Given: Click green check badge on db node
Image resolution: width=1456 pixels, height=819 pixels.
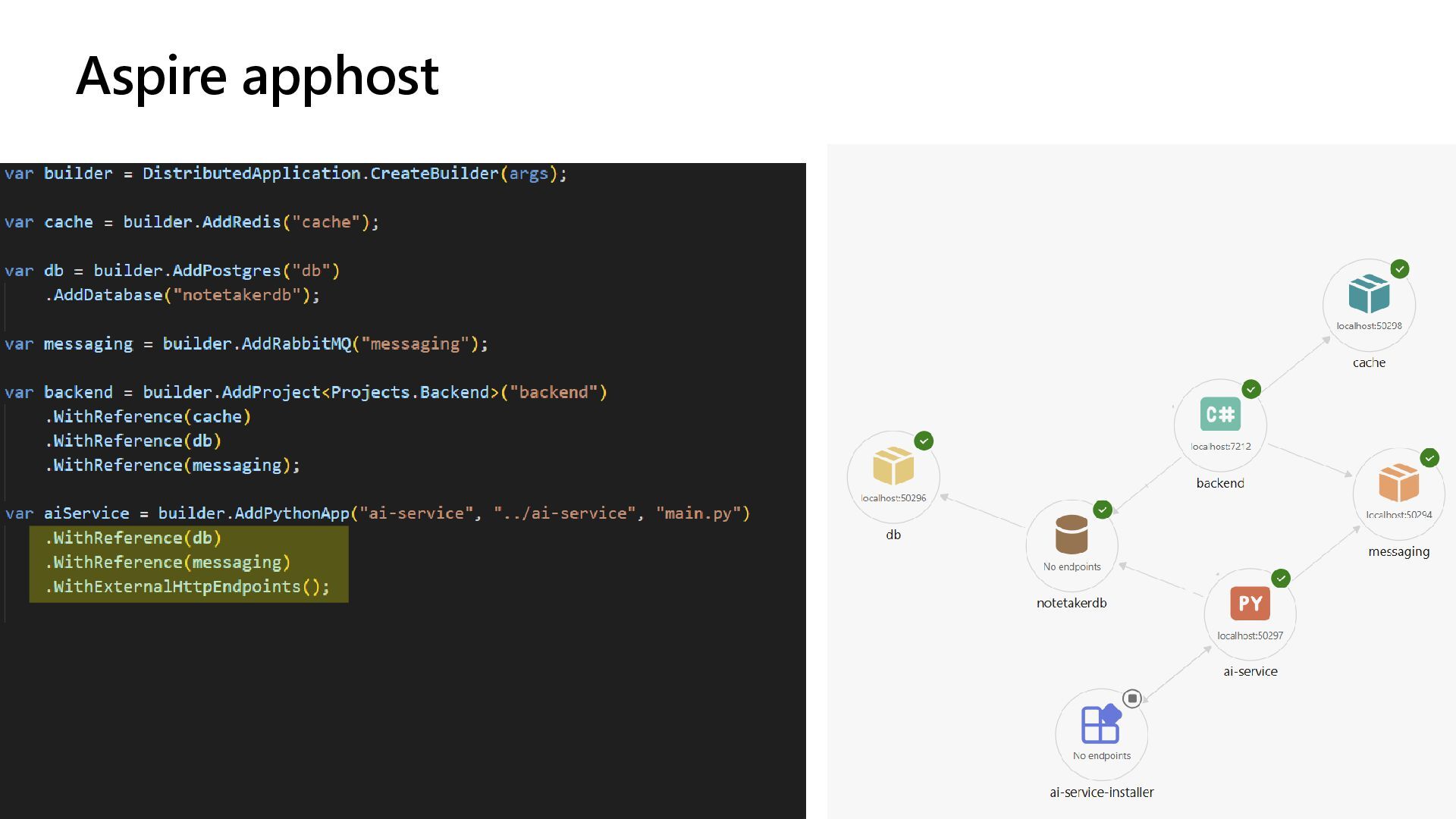Looking at the screenshot, I should point(924,441).
